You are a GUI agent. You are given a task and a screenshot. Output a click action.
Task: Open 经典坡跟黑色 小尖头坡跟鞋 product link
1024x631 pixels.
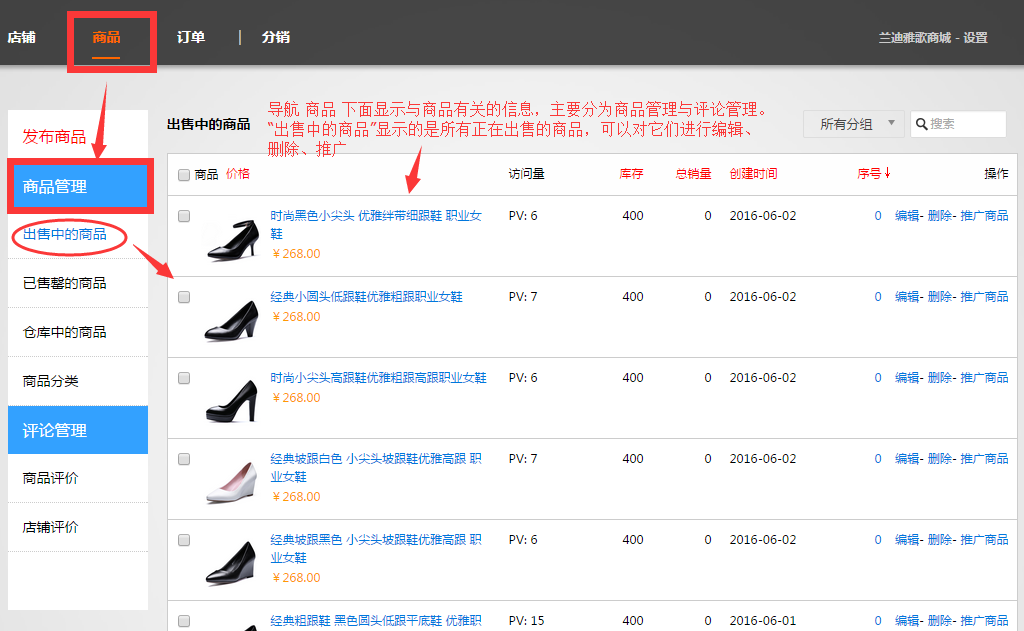[x=376, y=549]
